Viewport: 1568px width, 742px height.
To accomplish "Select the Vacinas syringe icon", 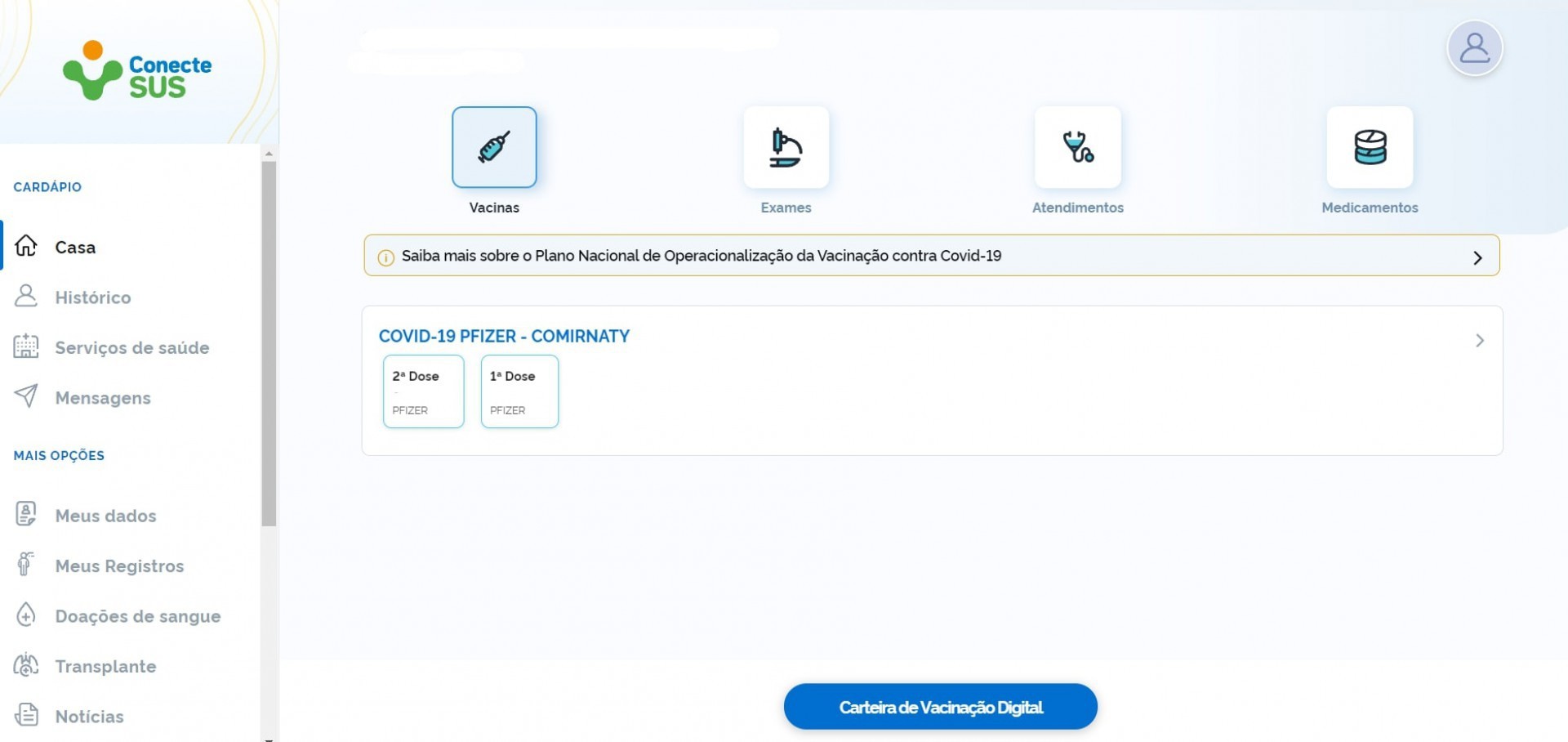I will point(494,147).
